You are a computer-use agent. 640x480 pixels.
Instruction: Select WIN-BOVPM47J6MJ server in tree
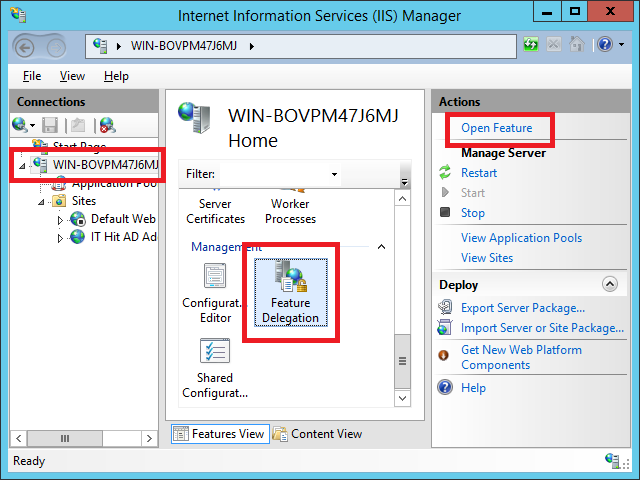click(x=105, y=164)
